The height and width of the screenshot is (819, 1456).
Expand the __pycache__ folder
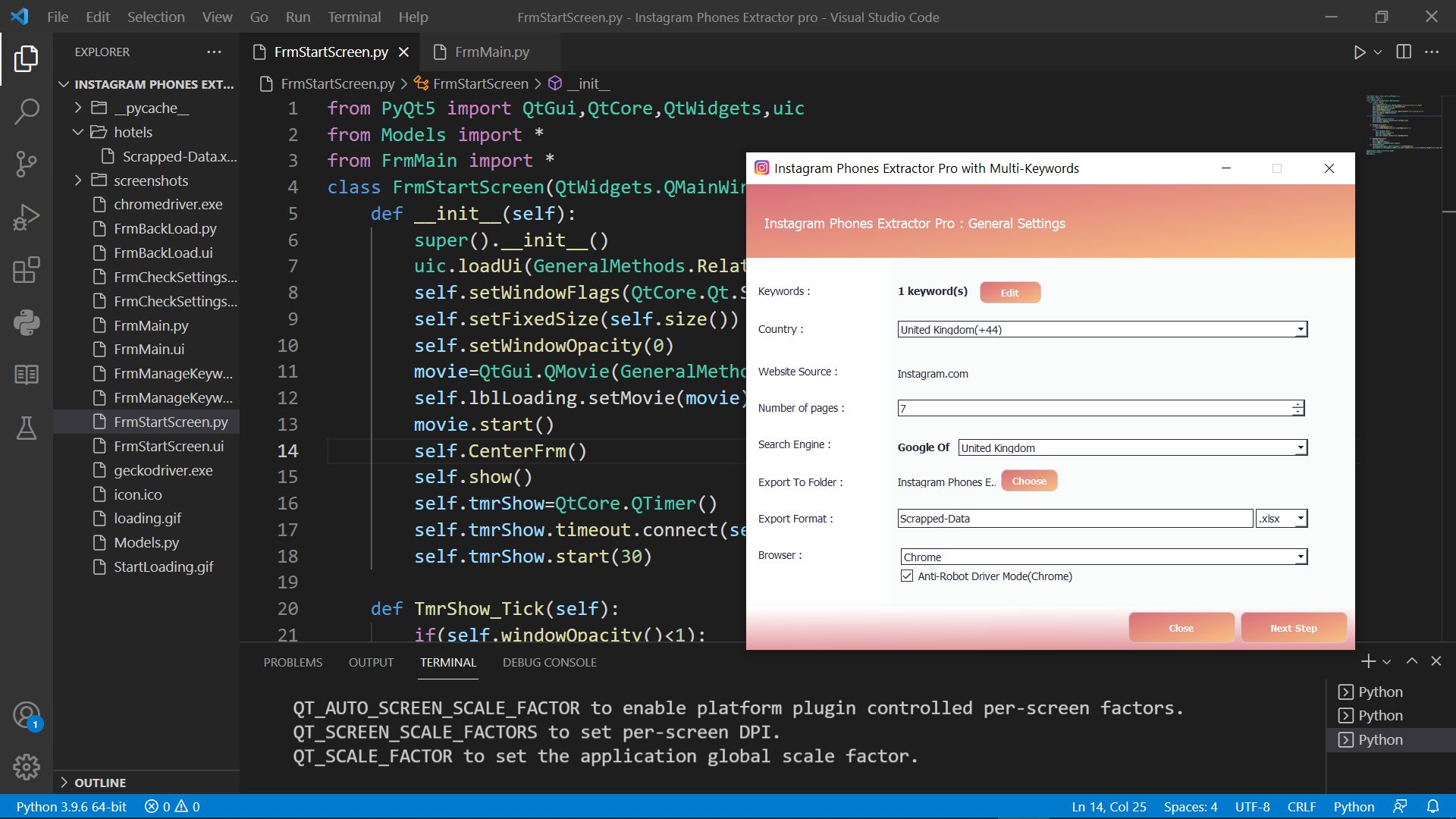tap(79, 108)
